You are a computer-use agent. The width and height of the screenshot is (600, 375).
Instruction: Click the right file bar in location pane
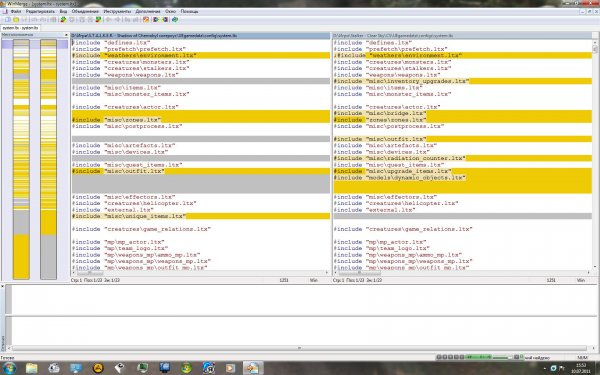pos(48,159)
